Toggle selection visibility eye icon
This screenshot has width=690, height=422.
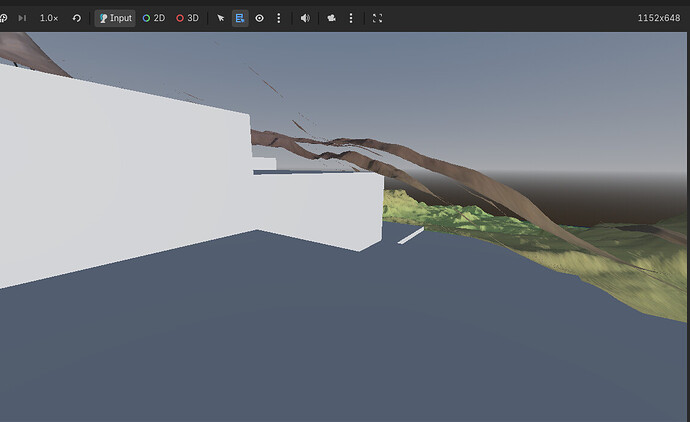point(260,18)
